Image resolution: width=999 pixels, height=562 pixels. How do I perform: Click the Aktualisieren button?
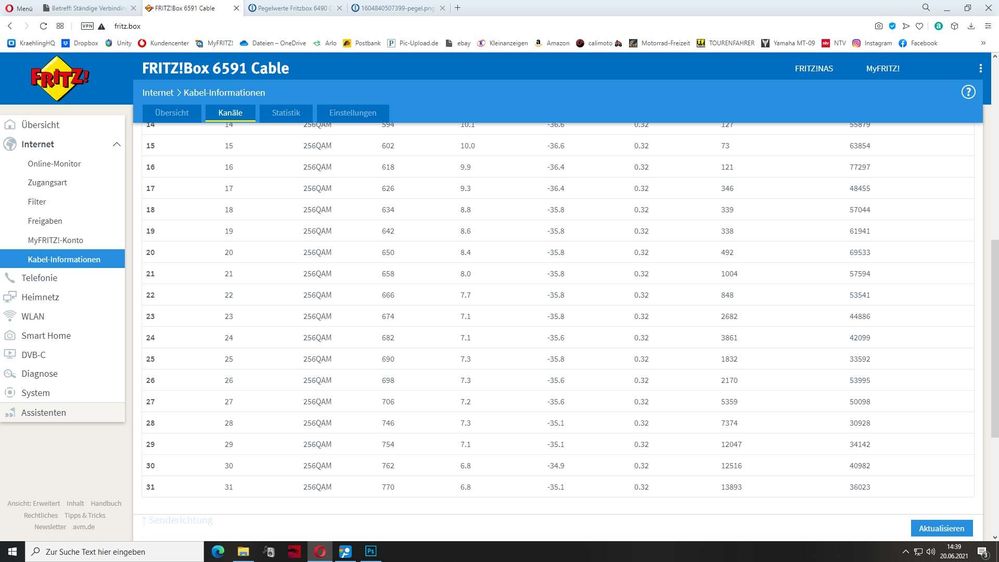[941, 528]
